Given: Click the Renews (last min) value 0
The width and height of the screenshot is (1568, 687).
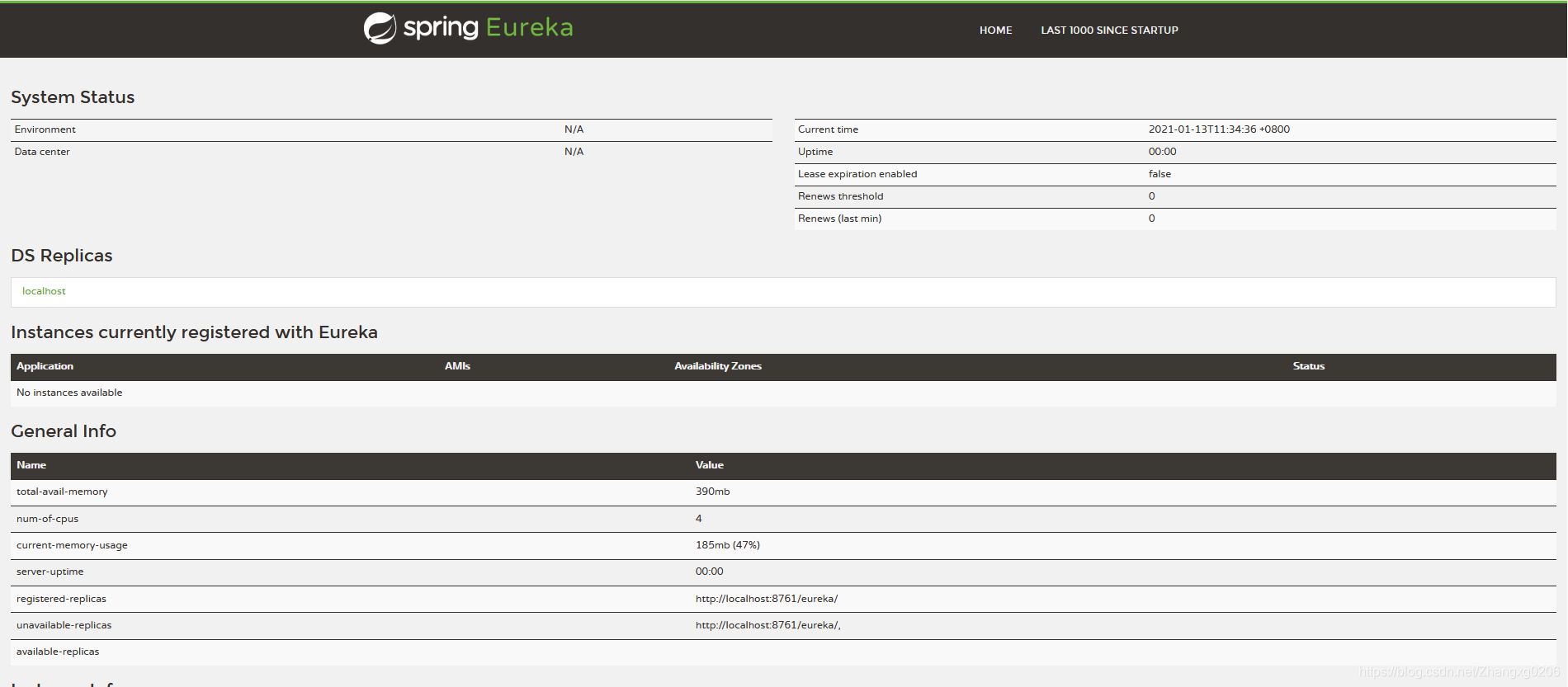Looking at the screenshot, I should coord(1151,219).
